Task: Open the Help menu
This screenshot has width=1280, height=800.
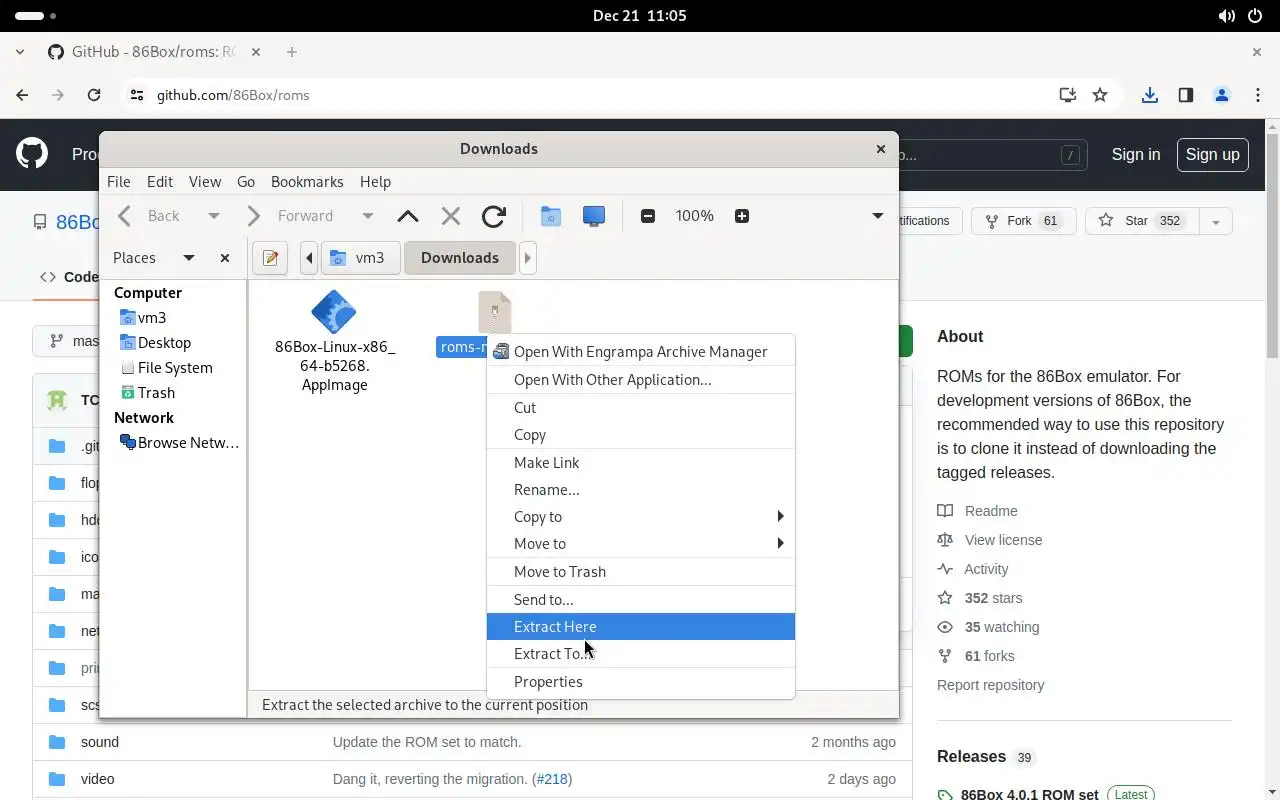Action: coord(375,182)
